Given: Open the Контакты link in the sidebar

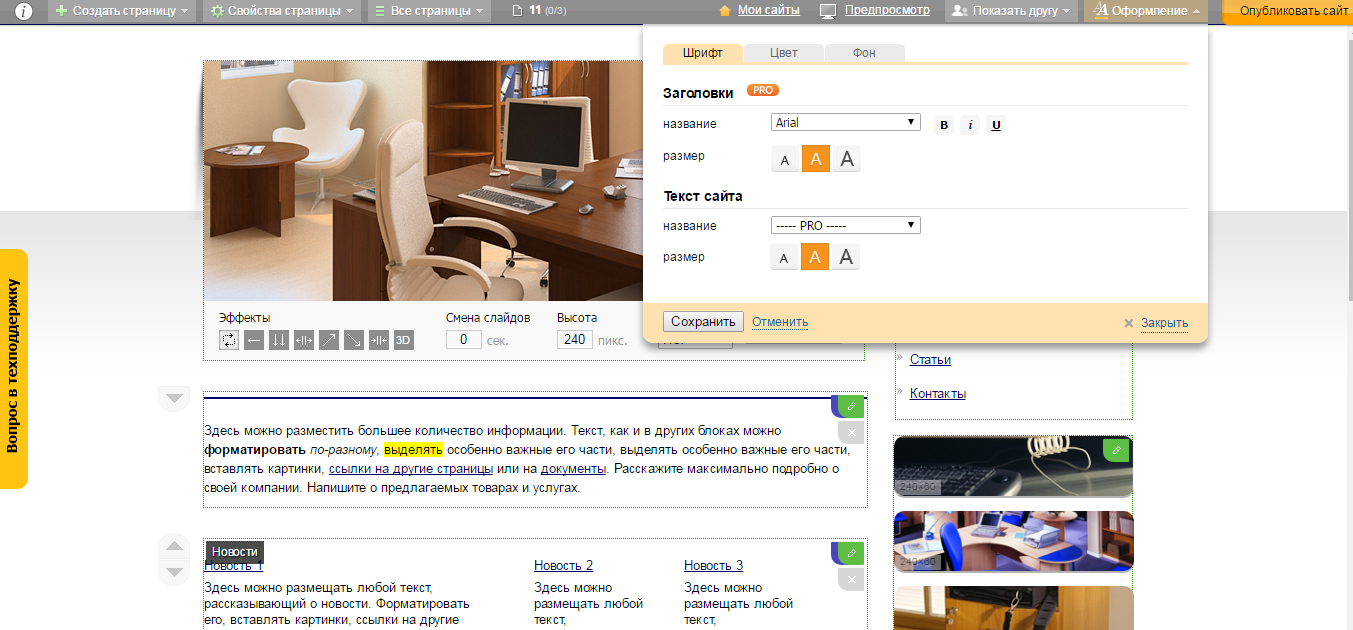Looking at the screenshot, I should 938,393.
